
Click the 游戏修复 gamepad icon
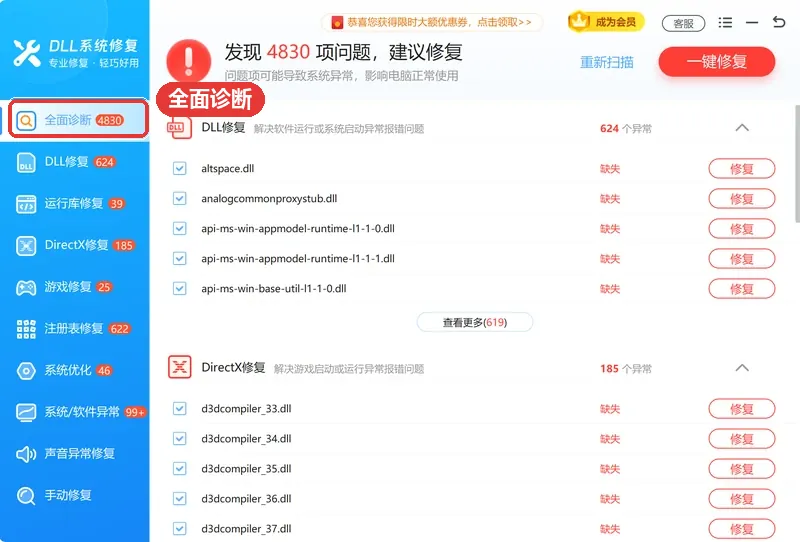coord(26,287)
